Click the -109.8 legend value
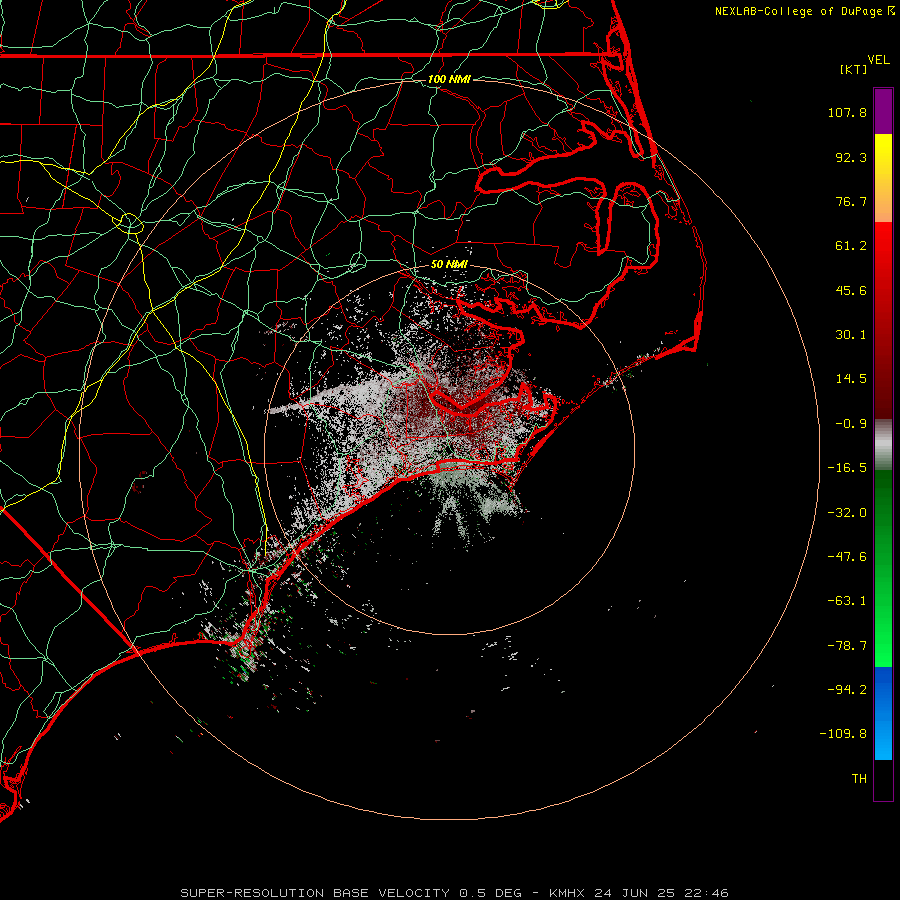 [x=843, y=734]
